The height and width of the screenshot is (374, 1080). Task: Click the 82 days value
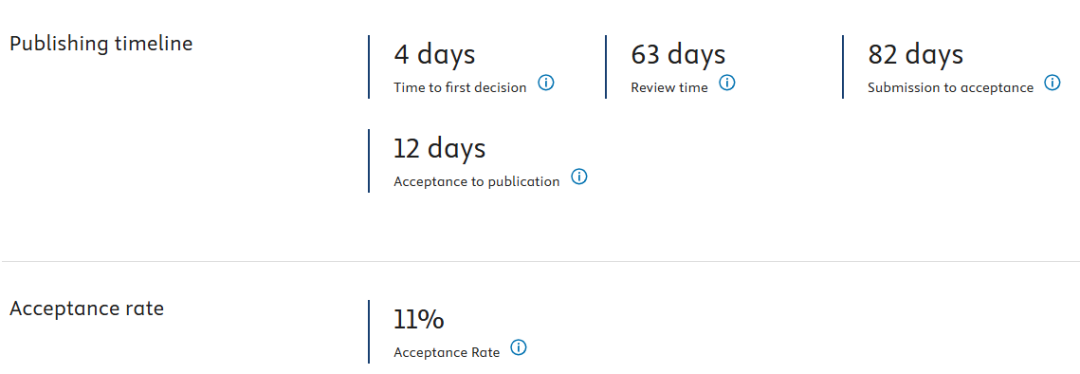tap(915, 54)
